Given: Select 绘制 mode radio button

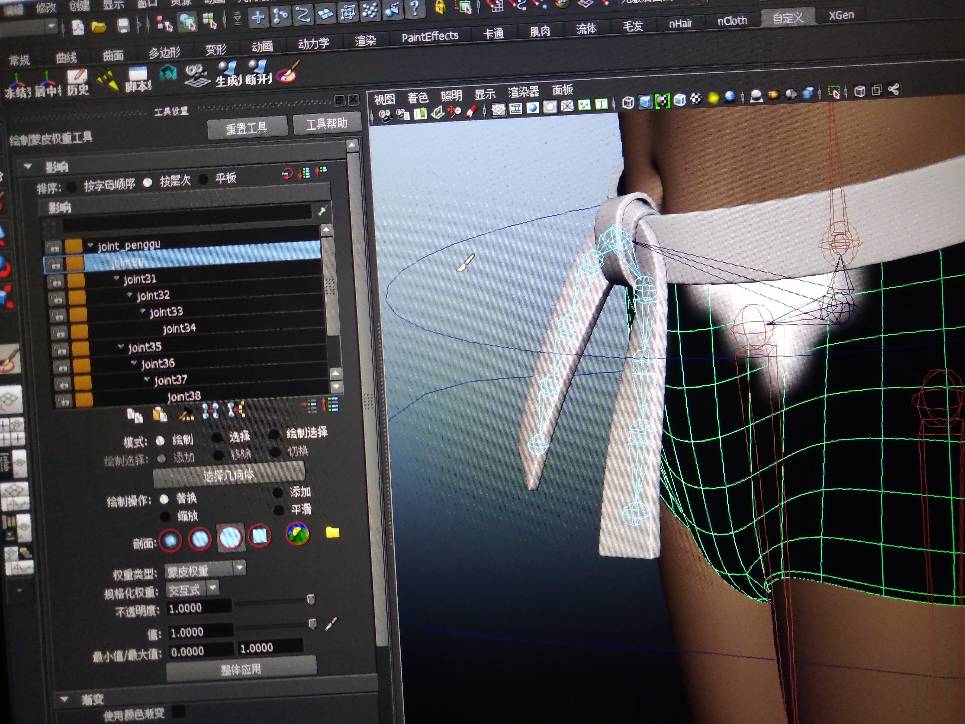Looking at the screenshot, I should click(x=161, y=440).
